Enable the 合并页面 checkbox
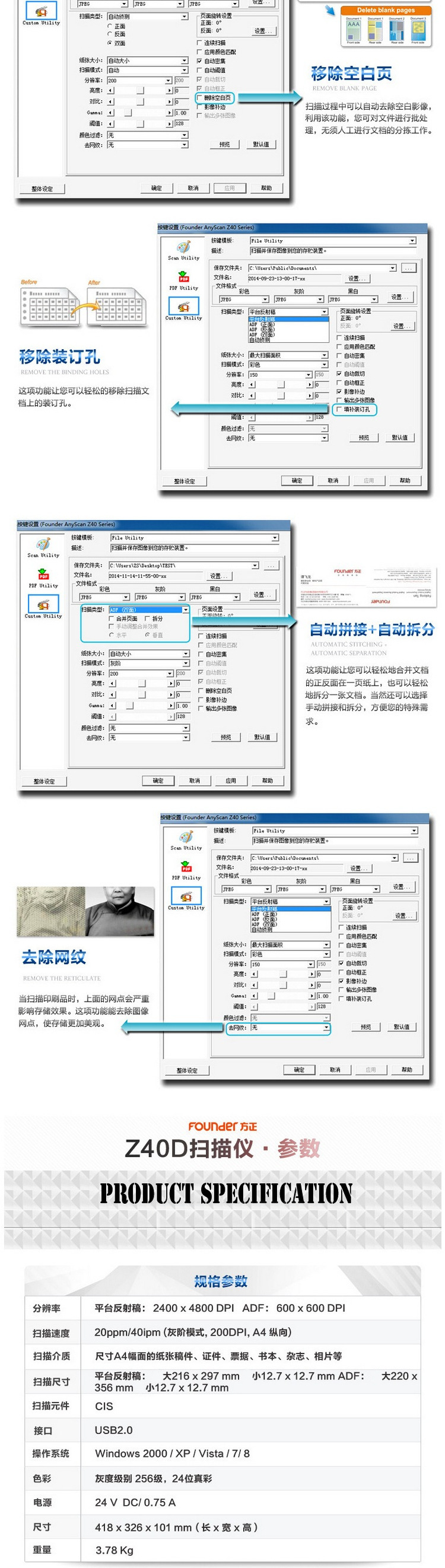Screen dimensions: 445x1568 click(111, 619)
